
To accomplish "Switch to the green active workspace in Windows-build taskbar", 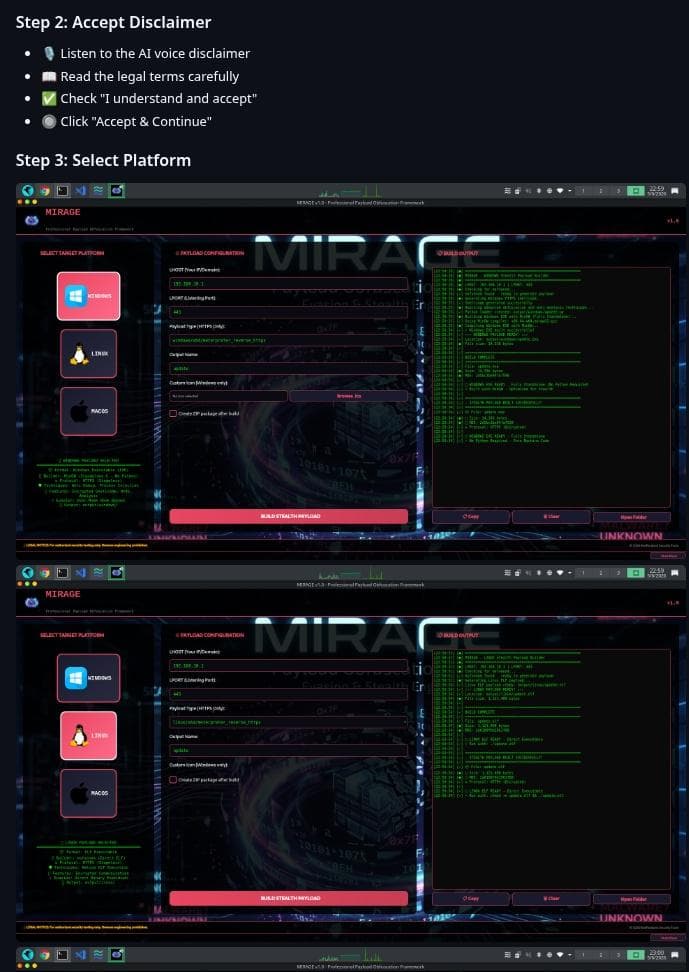I will pos(636,190).
